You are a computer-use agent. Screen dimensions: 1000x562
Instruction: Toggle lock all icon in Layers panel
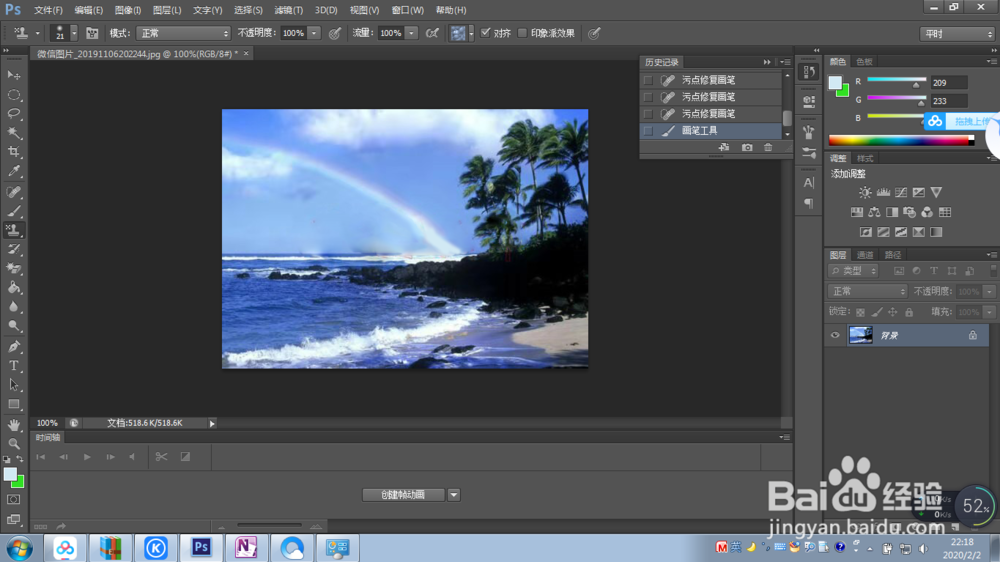click(x=909, y=312)
